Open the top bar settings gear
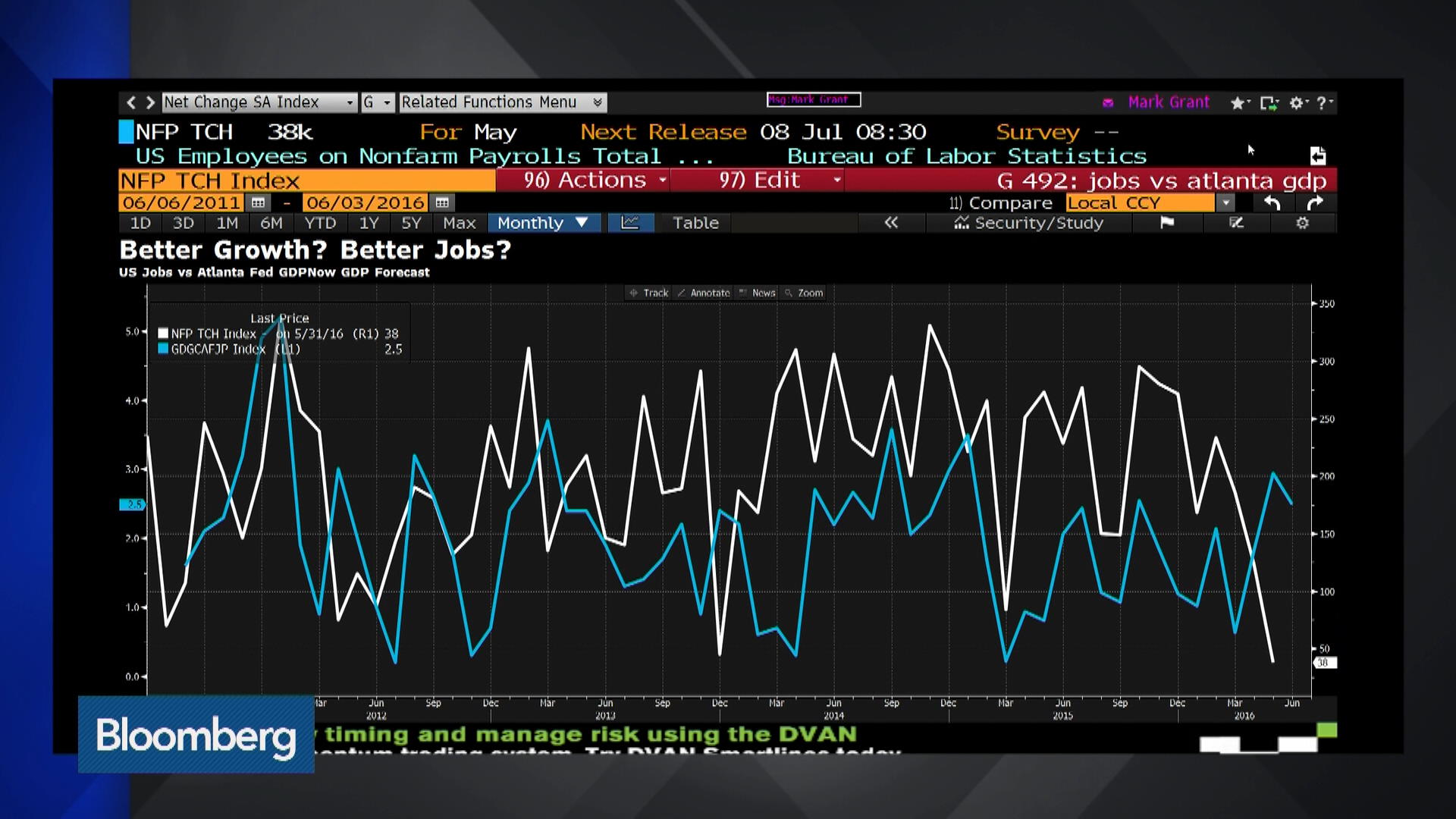Viewport: 1456px width, 819px height. (x=1298, y=102)
